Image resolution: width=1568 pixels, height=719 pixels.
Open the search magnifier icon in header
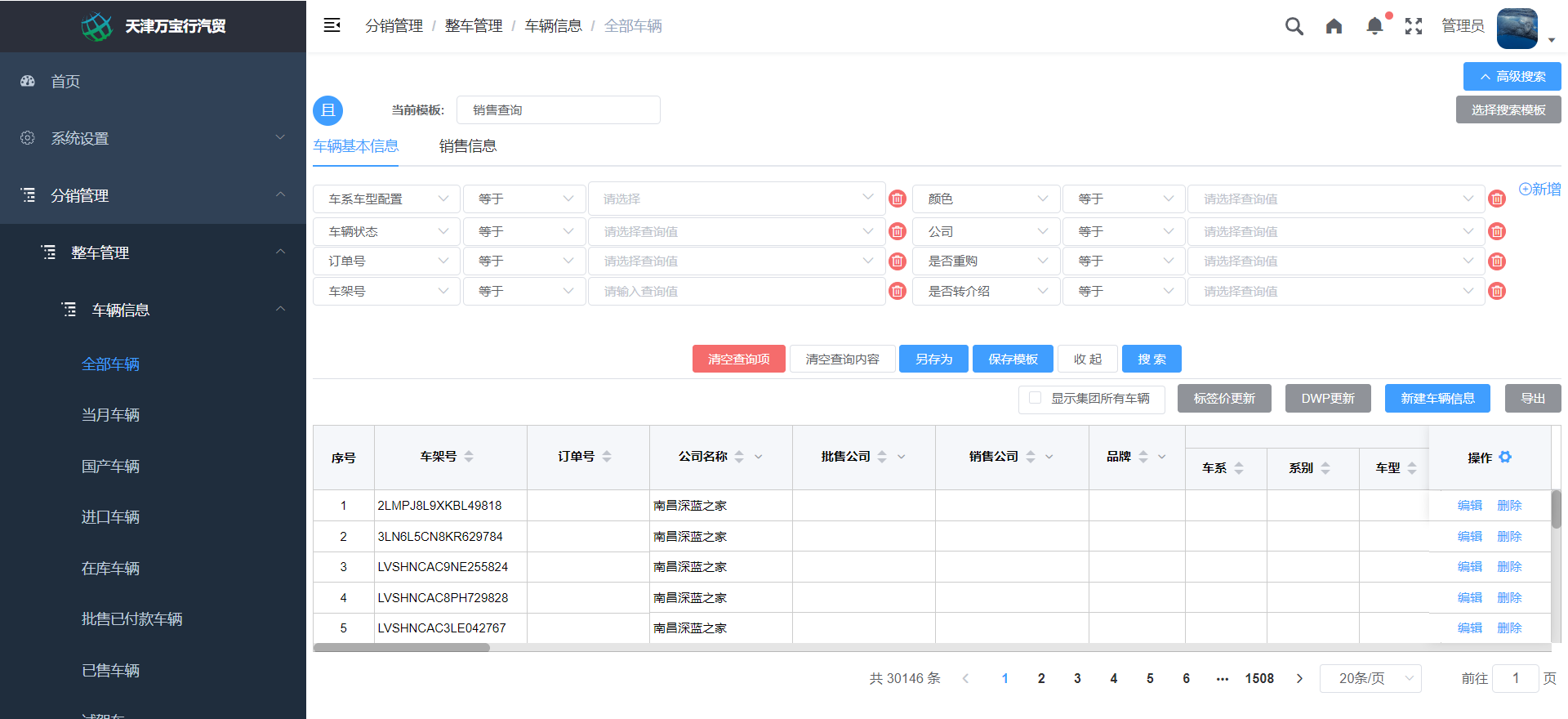[x=1294, y=26]
